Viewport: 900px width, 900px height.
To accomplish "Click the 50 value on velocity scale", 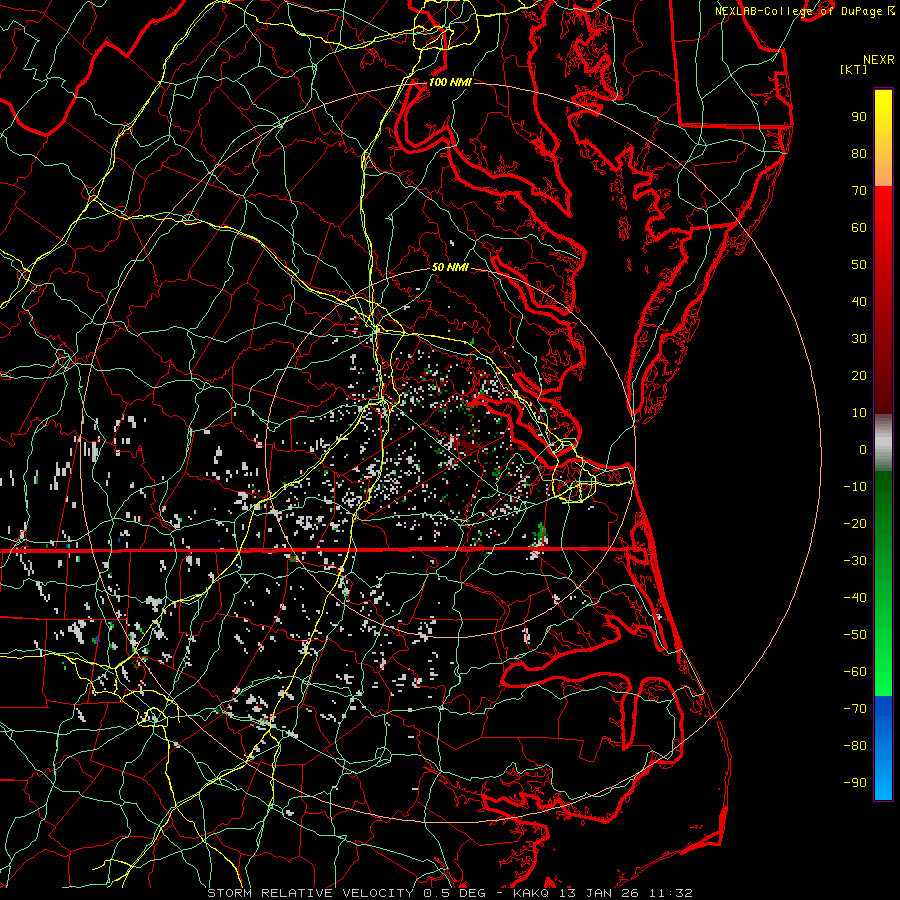I will (x=859, y=265).
